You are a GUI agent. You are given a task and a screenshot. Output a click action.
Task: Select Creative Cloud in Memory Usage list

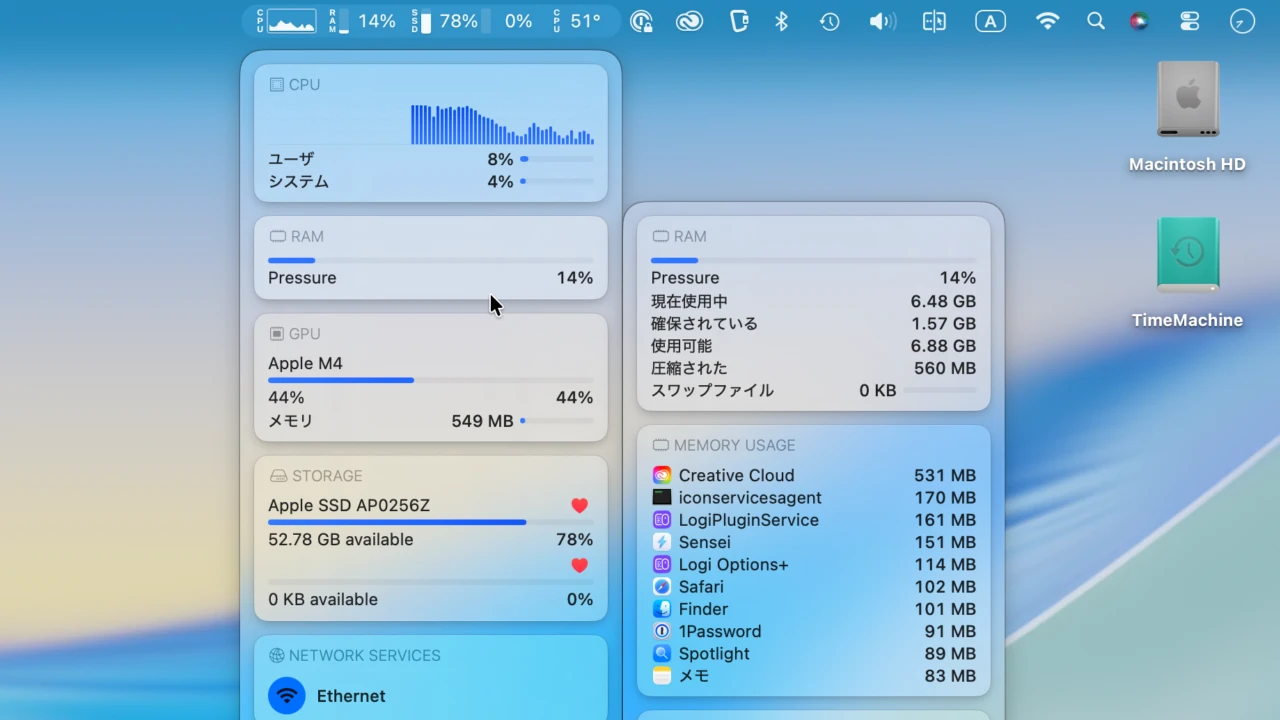736,476
